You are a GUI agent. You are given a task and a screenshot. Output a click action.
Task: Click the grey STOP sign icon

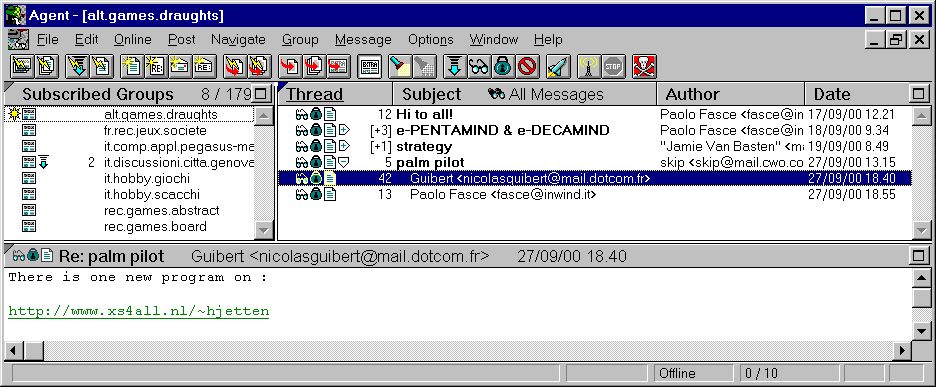point(613,66)
